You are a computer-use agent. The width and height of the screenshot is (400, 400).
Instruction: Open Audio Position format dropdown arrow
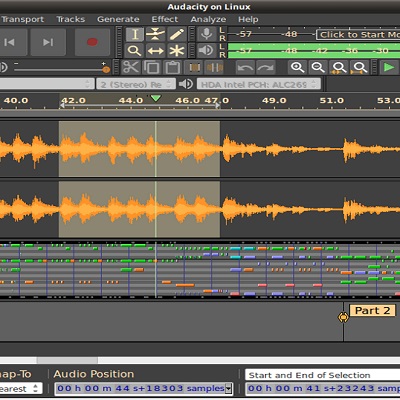(228, 389)
